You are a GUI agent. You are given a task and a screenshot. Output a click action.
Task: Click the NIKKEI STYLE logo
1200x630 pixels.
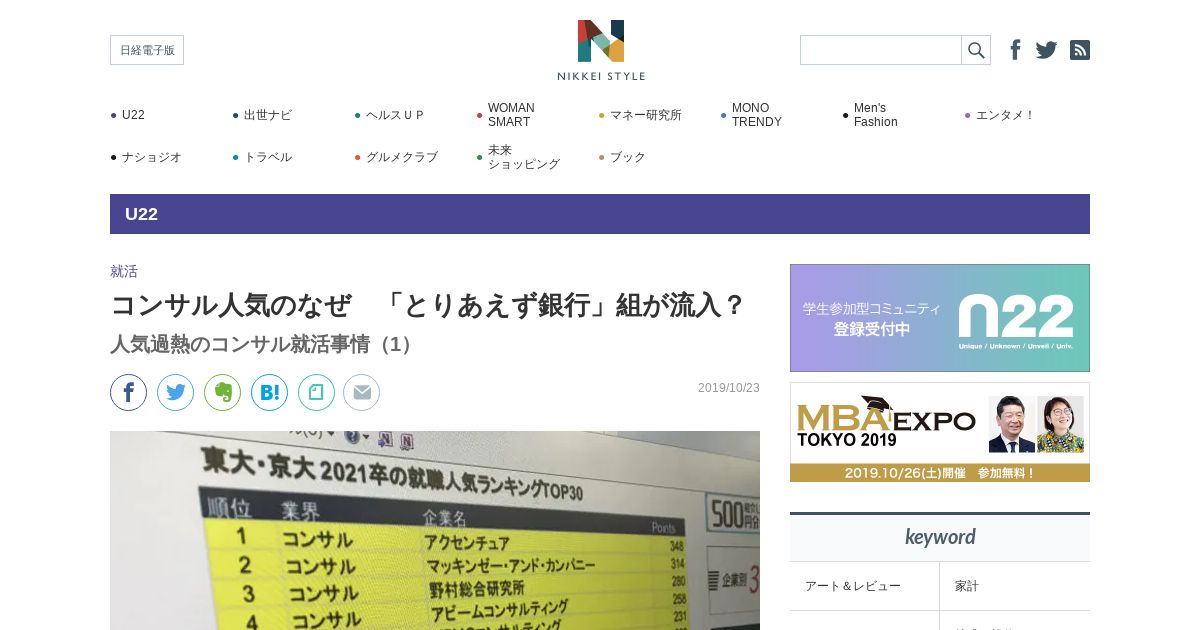[x=601, y=50]
